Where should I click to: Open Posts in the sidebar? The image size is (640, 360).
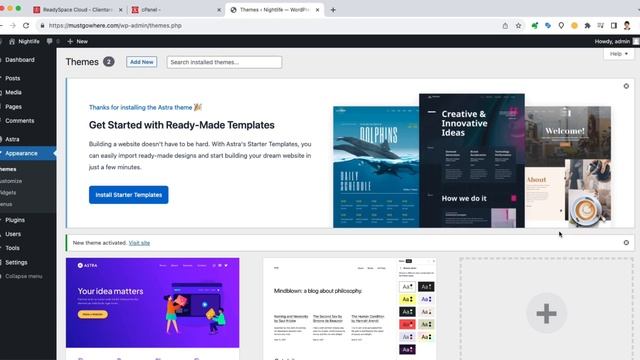pos(13,78)
